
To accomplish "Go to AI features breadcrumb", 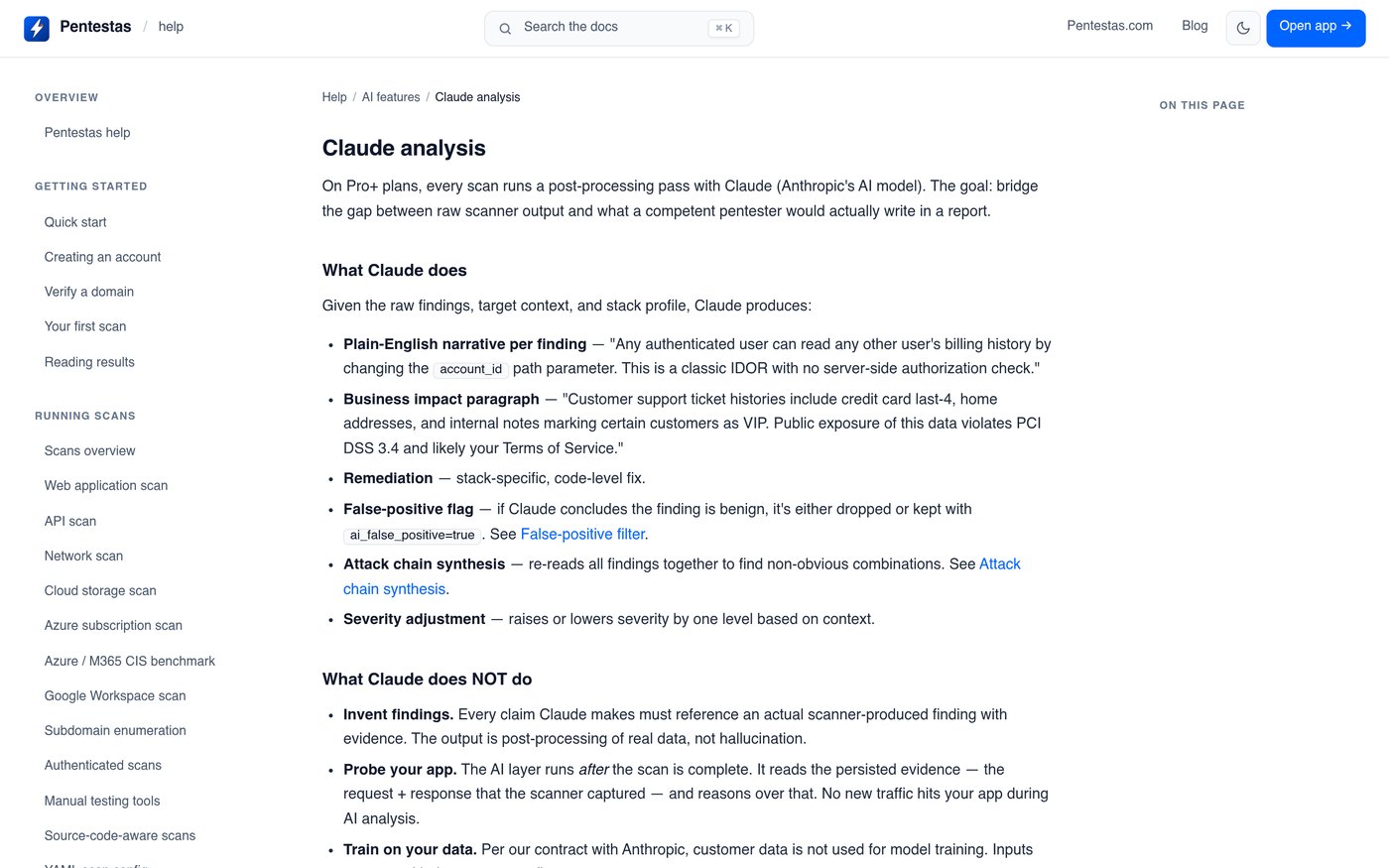I will point(391,97).
